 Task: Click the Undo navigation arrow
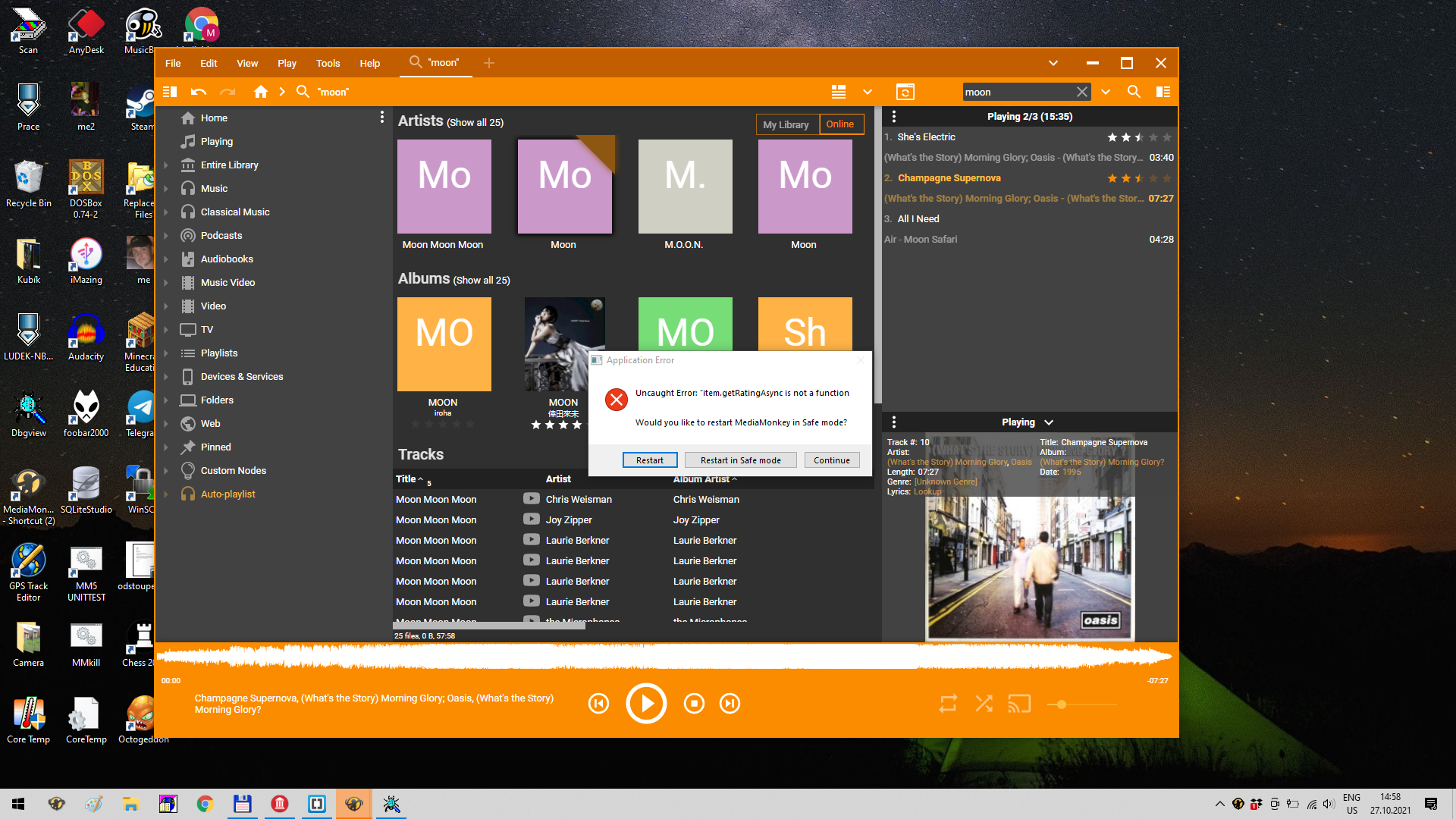click(x=199, y=92)
